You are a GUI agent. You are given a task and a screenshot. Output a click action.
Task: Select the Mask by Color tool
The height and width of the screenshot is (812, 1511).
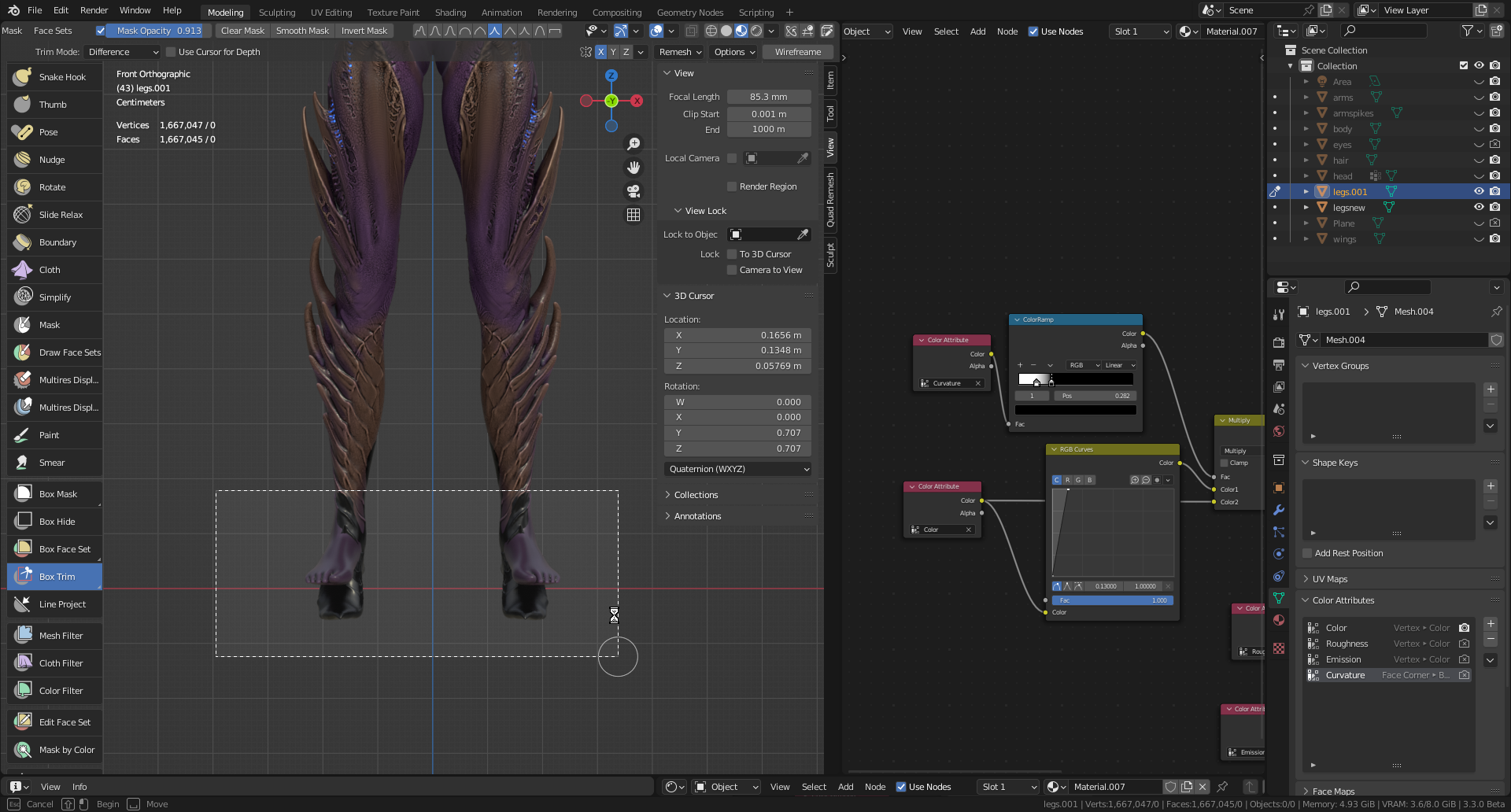point(54,750)
